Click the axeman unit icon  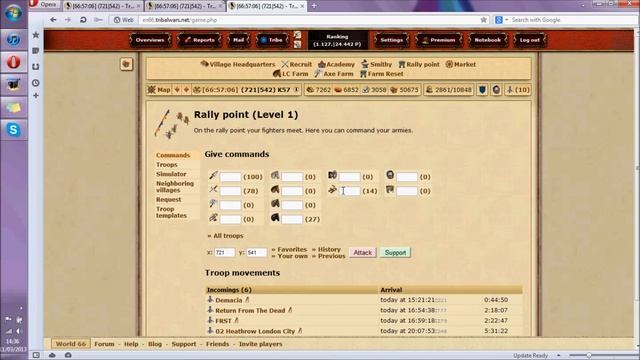pyautogui.click(x=213, y=204)
